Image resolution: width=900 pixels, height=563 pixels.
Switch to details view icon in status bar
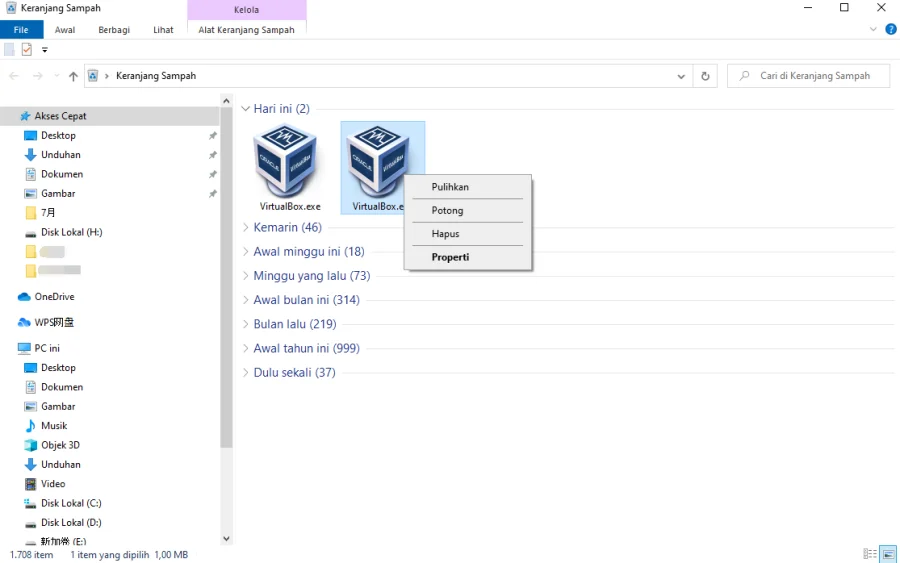pos(870,554)
